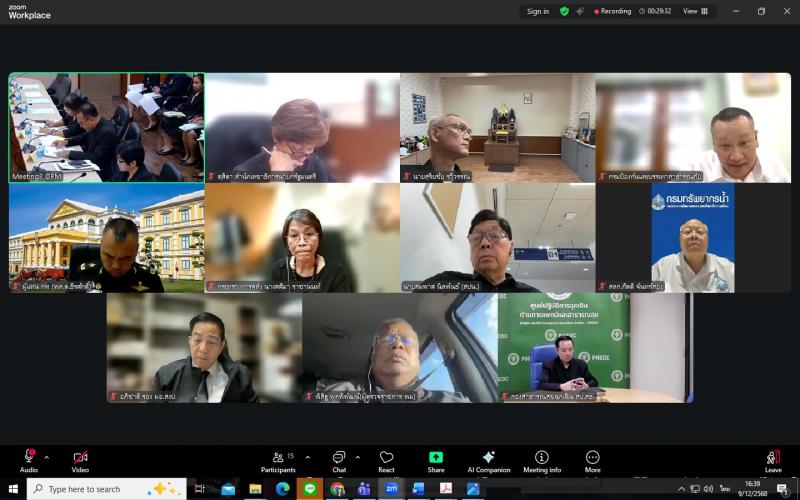Open Mail app in taskbar
This screenshot has width=800, height=500.
click(x=228, y=489)
